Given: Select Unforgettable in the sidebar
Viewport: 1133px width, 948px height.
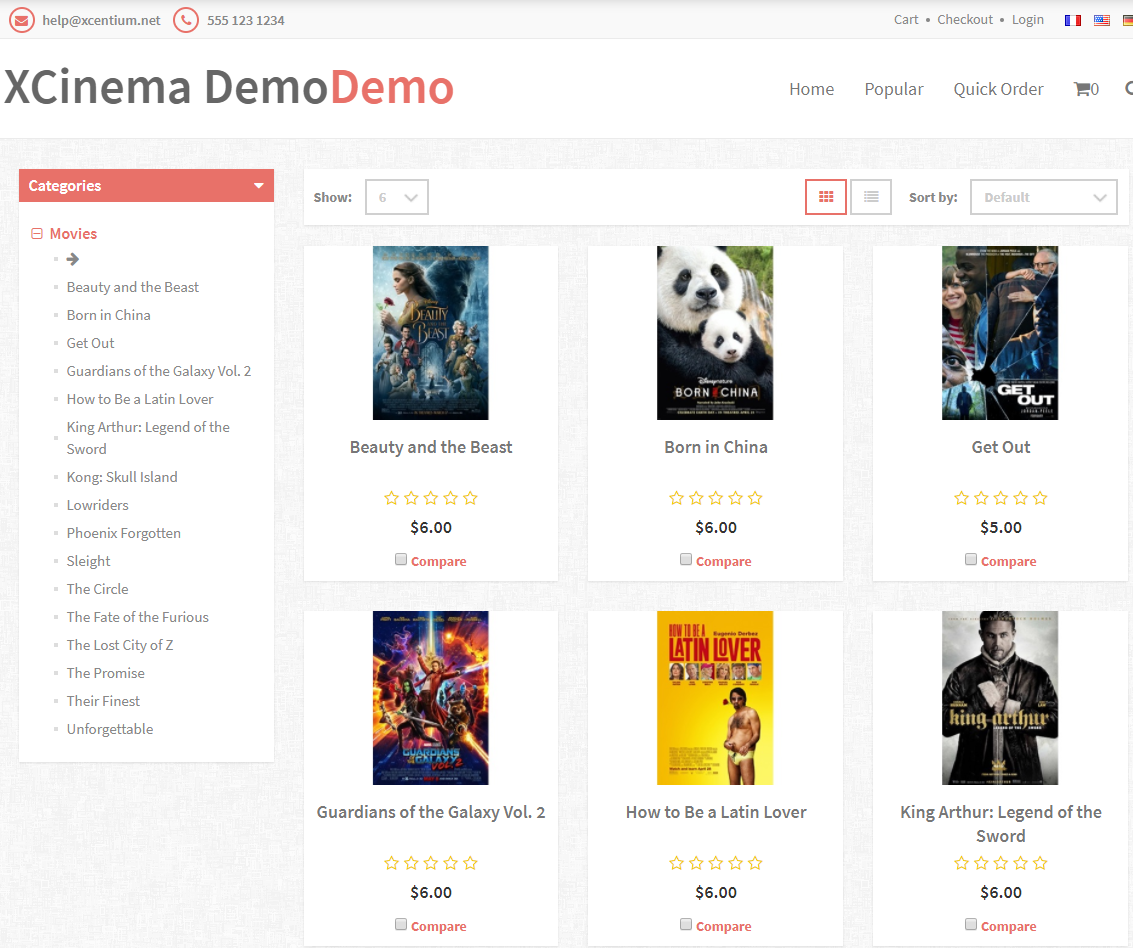Looking at the screenshot, I should (110, 729).
